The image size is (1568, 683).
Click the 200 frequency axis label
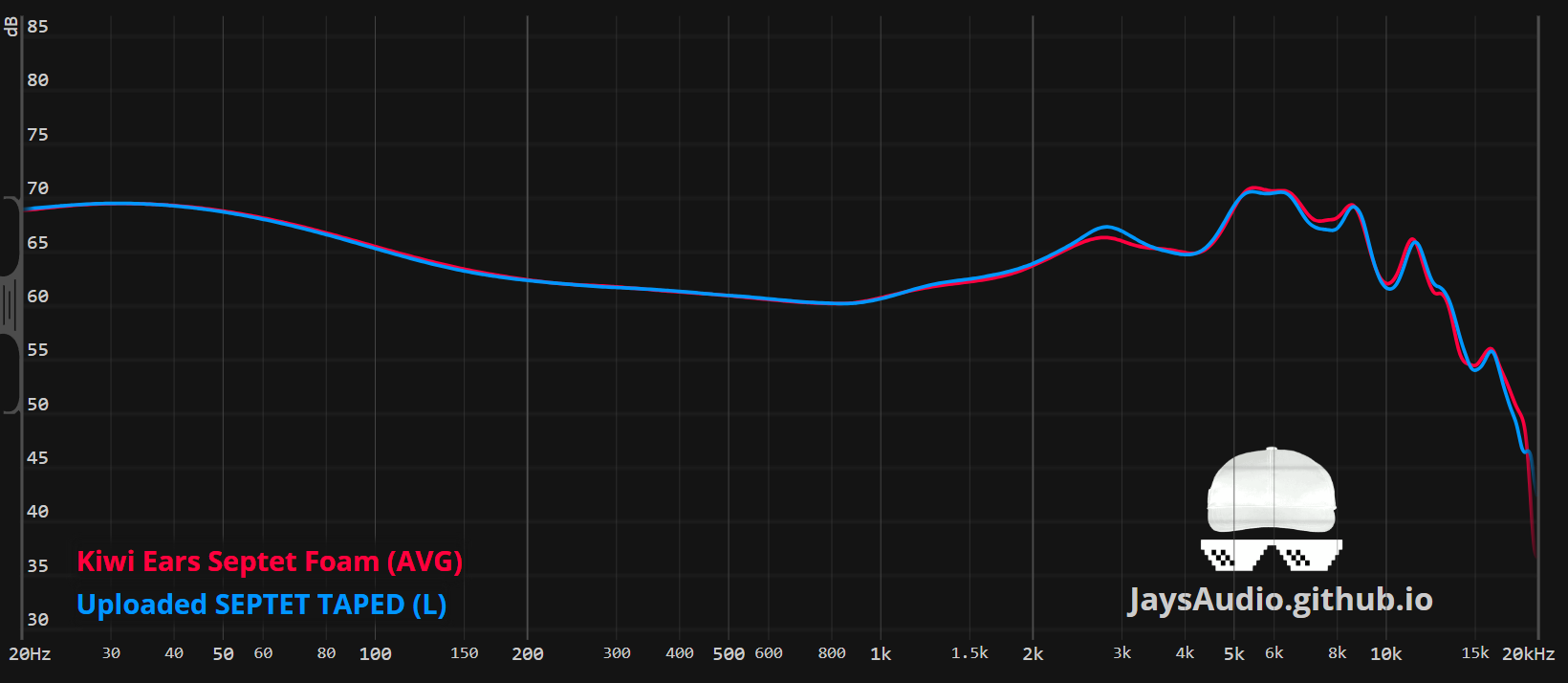[527, 654]
